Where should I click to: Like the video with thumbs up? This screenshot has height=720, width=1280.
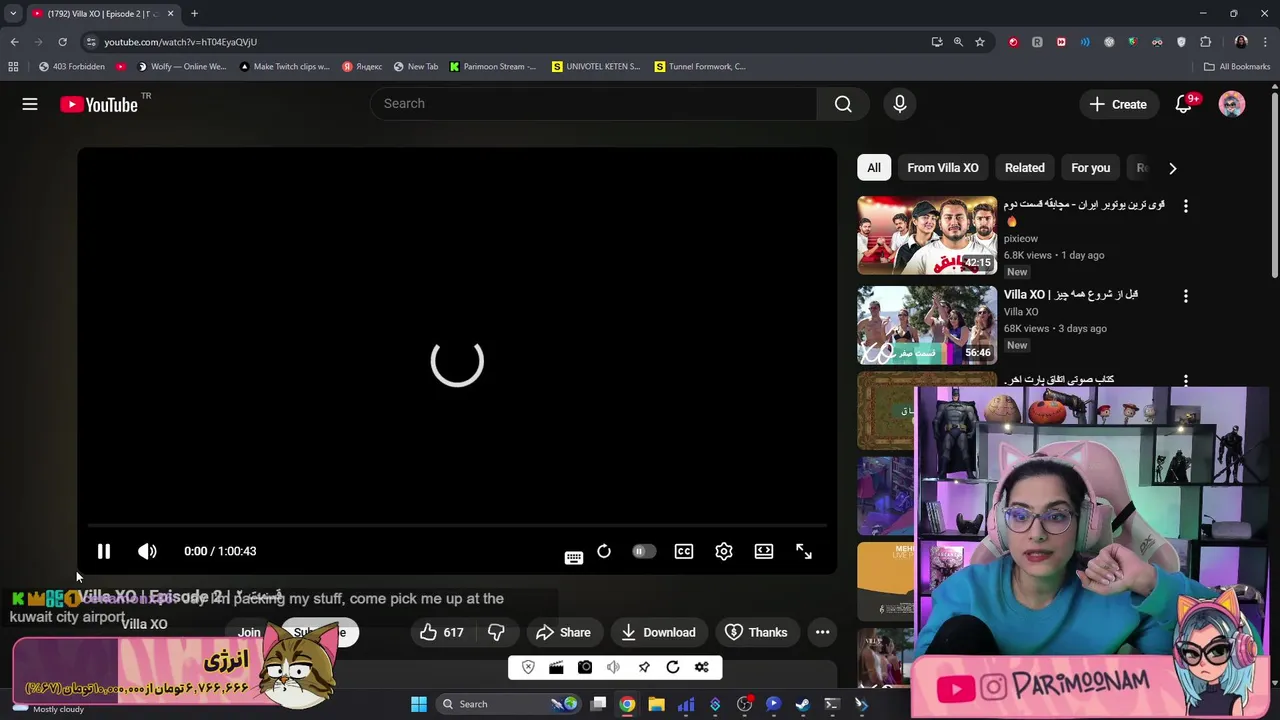coord(441,632)
